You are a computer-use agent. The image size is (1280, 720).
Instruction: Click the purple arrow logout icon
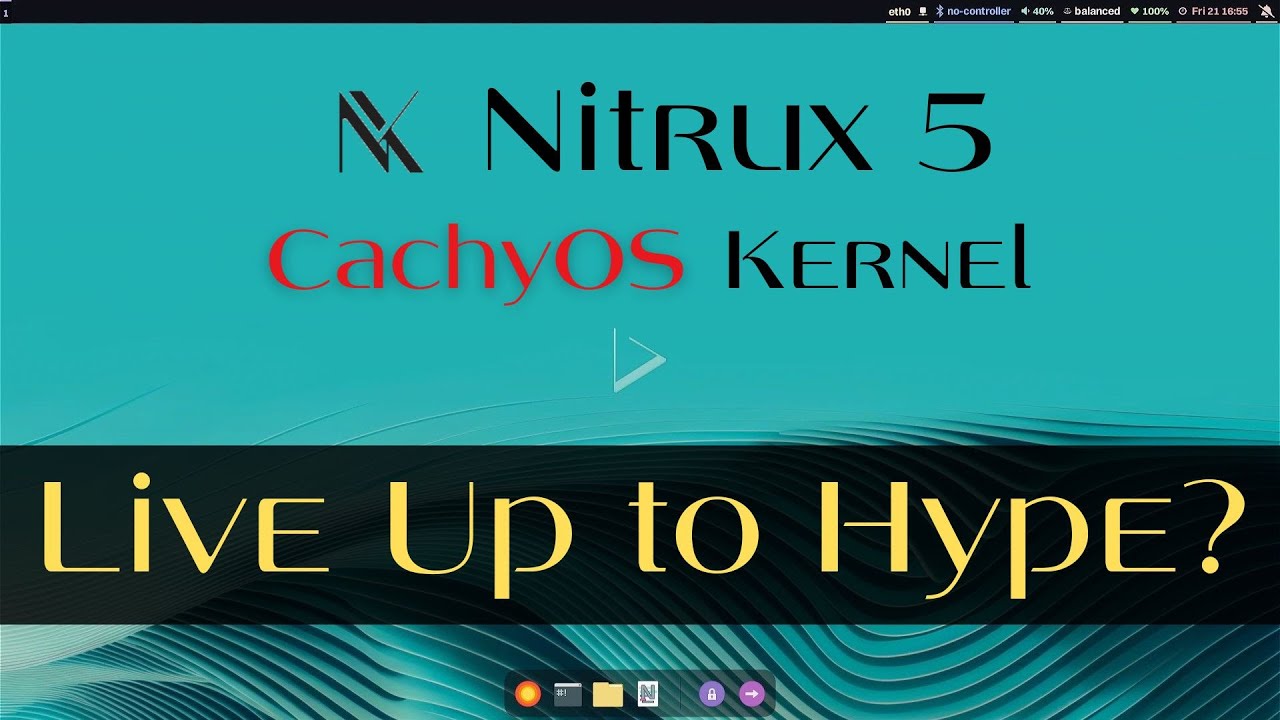point(751,694)
